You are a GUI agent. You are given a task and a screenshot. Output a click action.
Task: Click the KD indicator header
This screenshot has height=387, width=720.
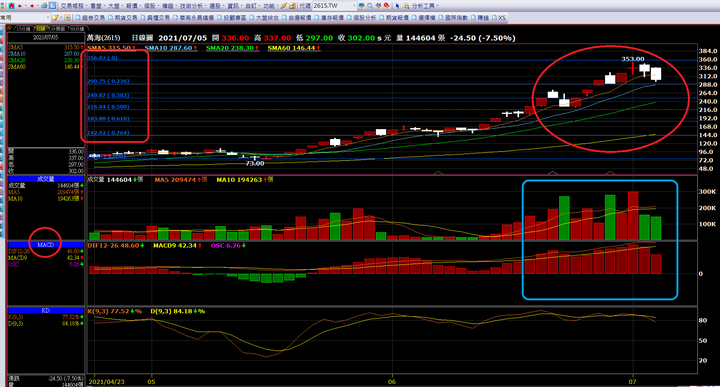click(x=46, y=310)
